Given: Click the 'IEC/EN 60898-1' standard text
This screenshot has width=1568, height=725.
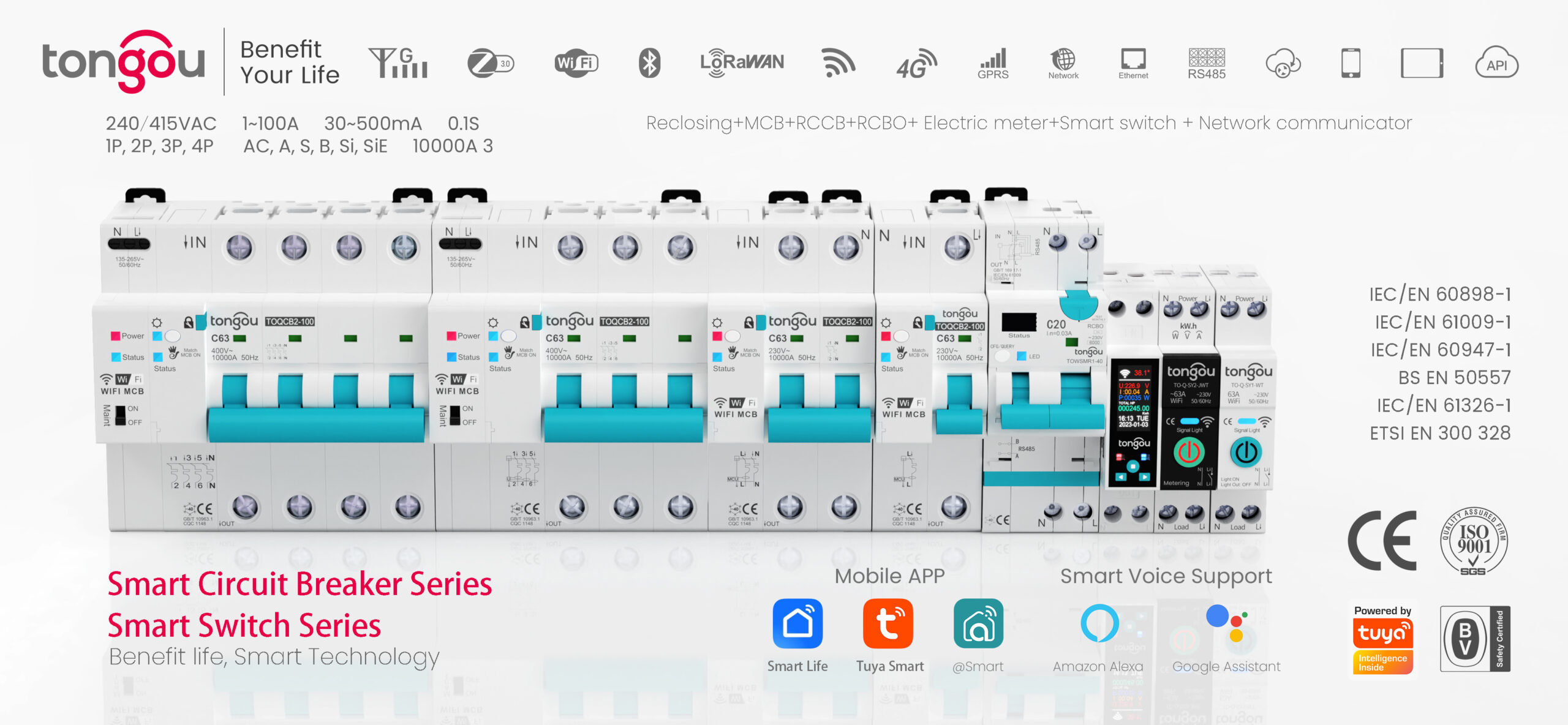Looking at the screenshot, I should (x=1440, y=295).
